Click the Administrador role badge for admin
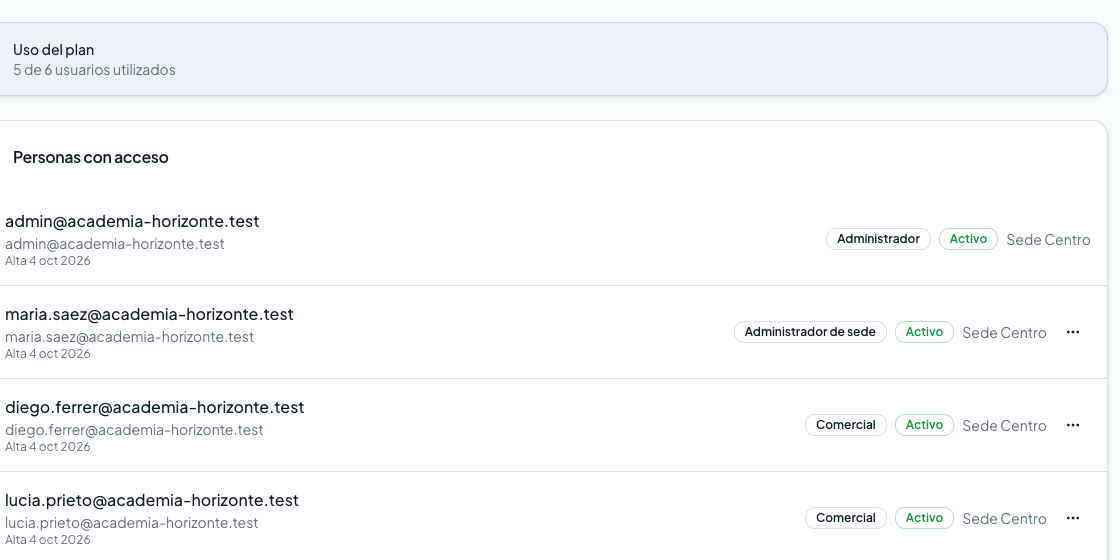Viewport: 1120px width, 560px height. (878, 239)
